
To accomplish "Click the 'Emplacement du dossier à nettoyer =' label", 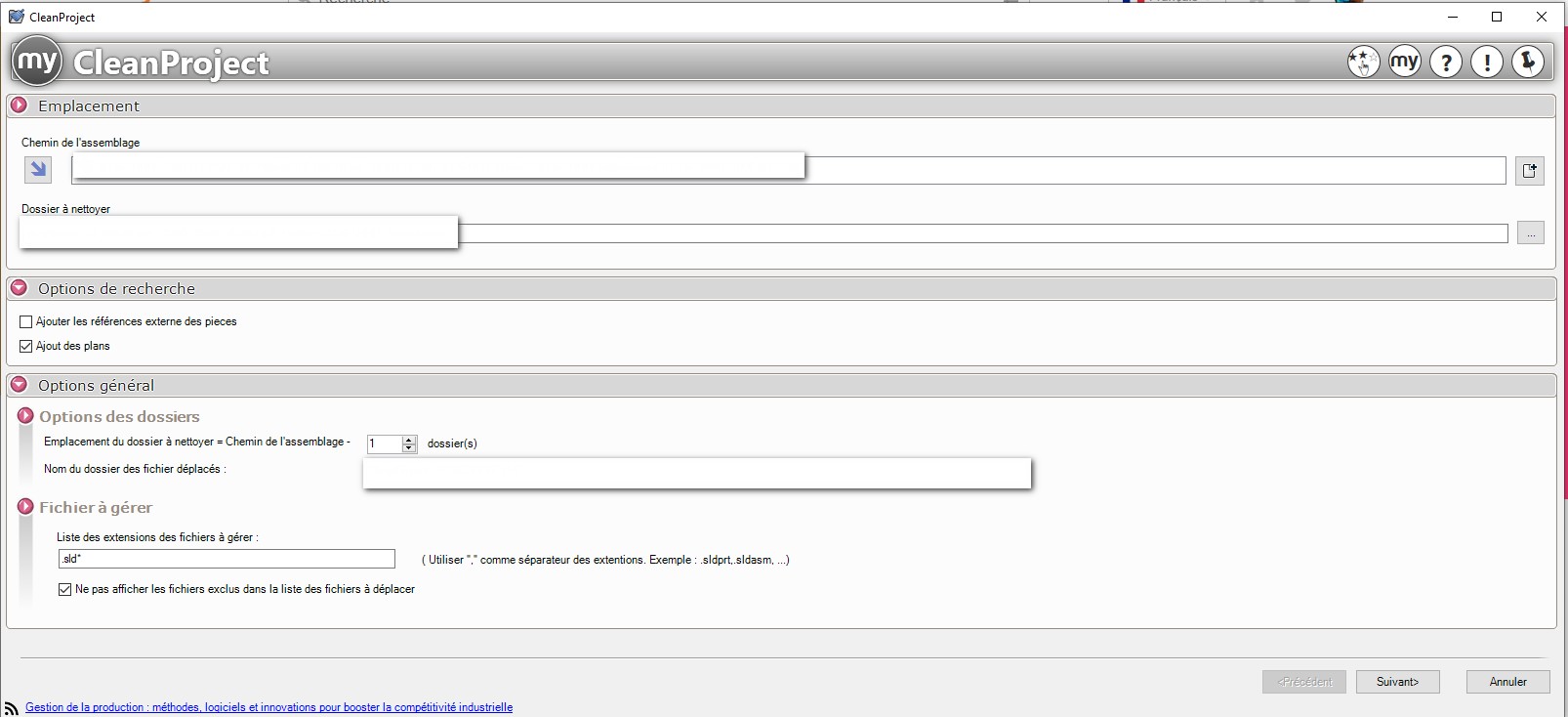I will pos(197,442).
